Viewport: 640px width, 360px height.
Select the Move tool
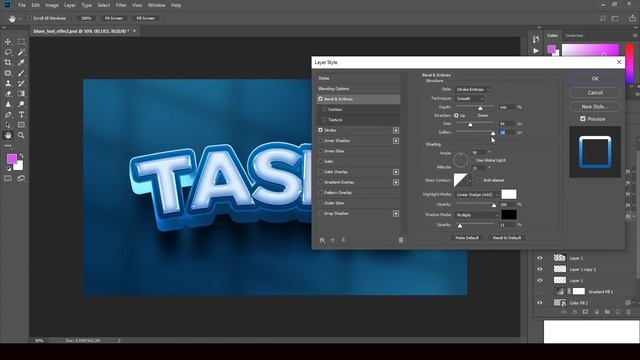[8, 42]
